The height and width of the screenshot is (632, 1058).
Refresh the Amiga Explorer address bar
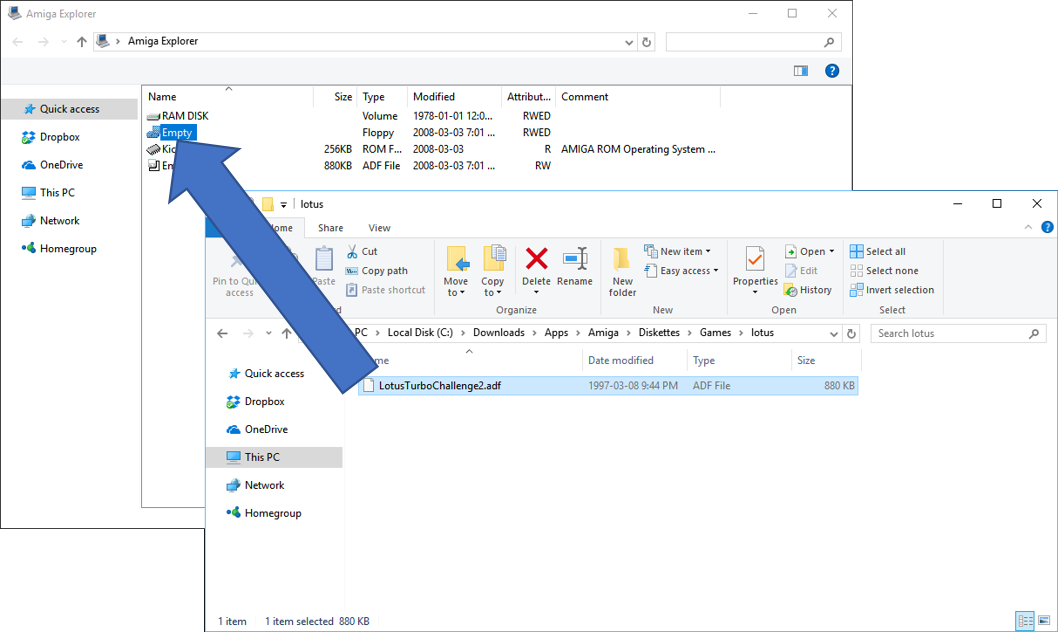pyautogui.click(x=646, y=42)
